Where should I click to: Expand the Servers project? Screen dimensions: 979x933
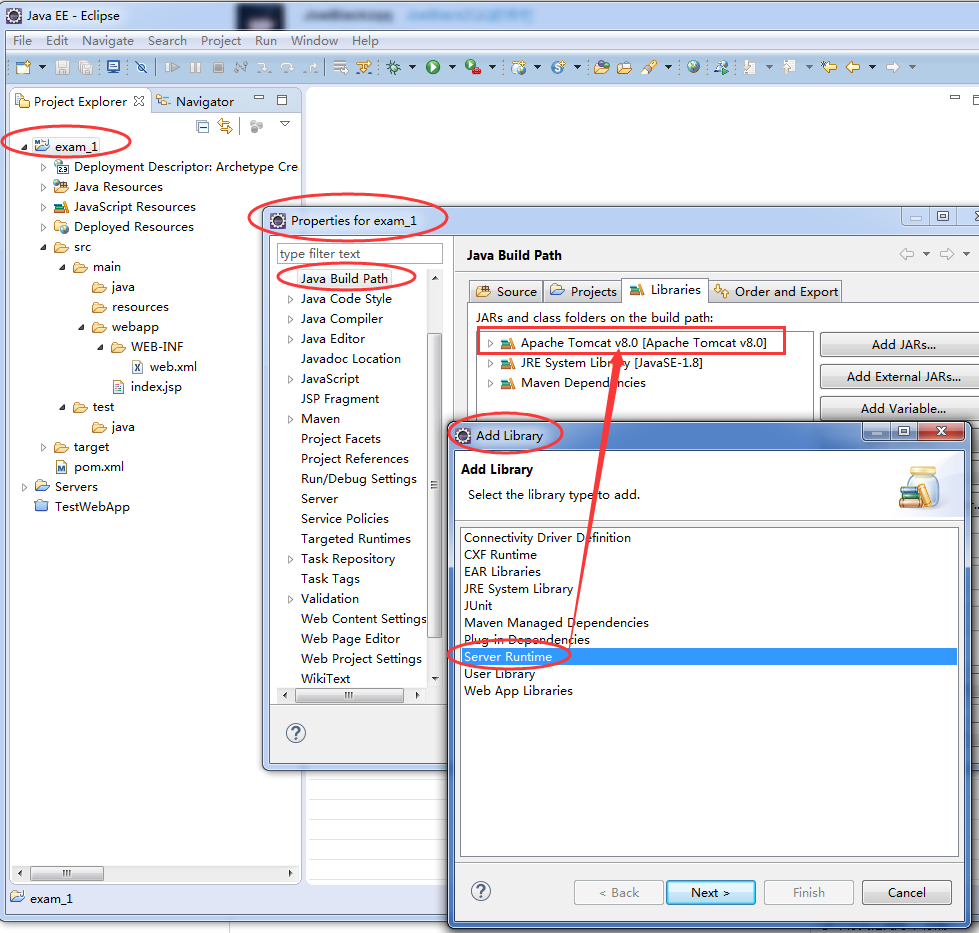coord(24,487)
